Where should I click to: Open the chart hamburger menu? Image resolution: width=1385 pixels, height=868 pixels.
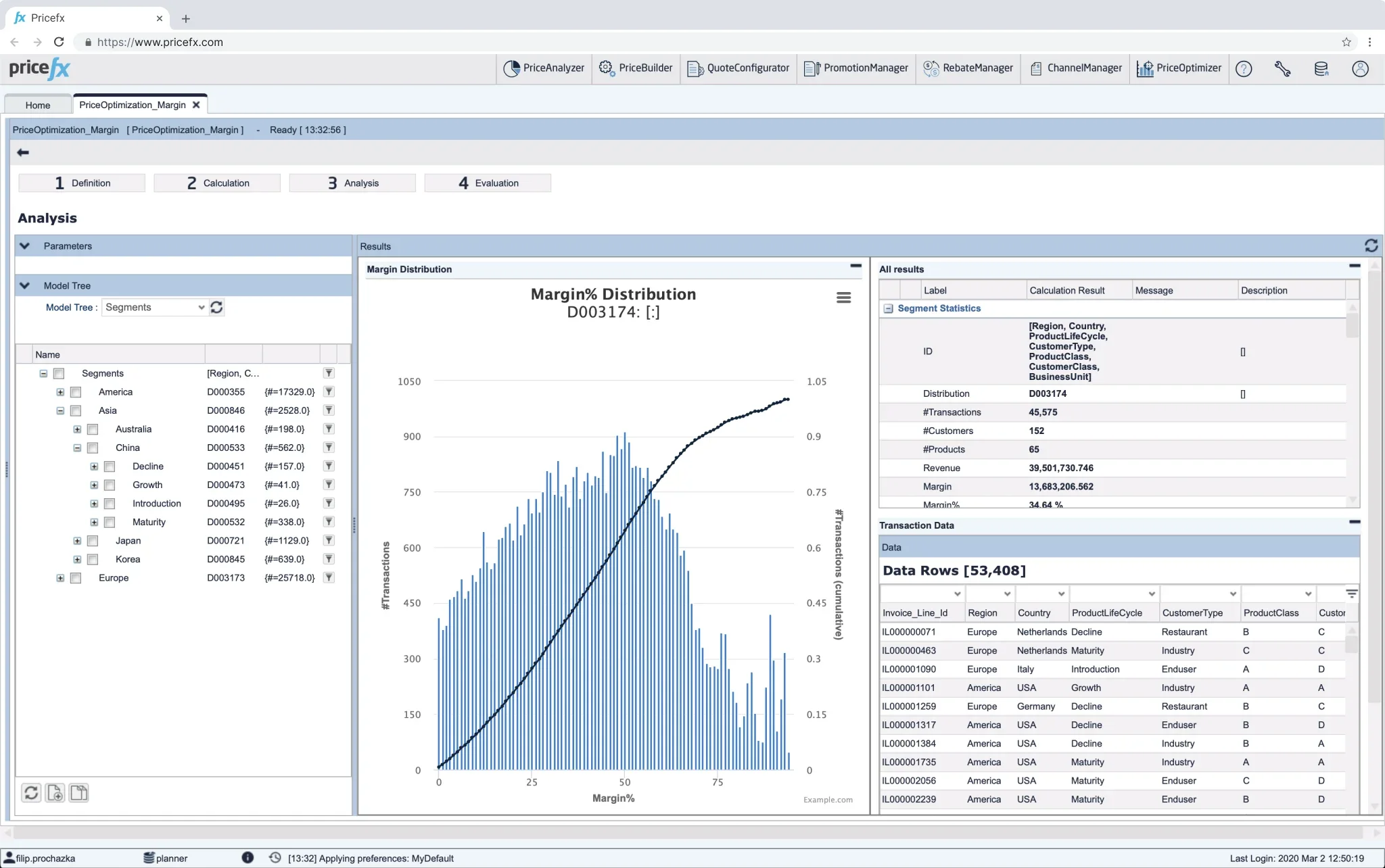(843, 297)
